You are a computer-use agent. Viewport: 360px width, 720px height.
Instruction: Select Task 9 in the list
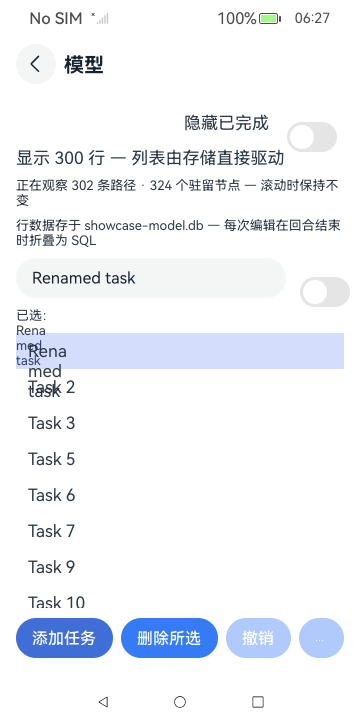pos(180,567)
